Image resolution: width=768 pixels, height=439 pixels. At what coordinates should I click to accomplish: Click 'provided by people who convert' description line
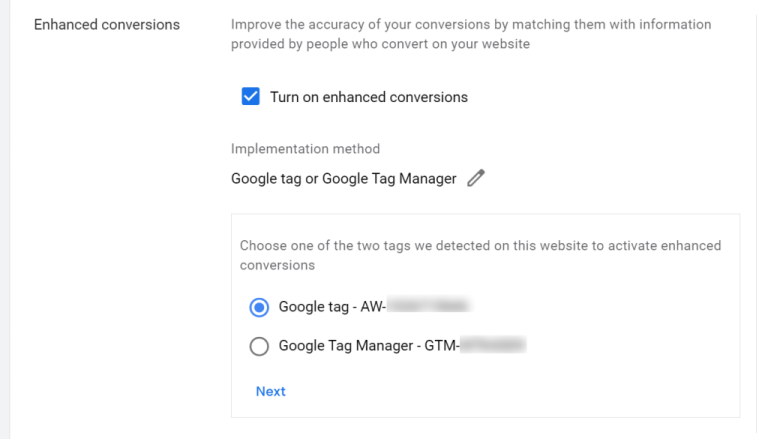click(380, 44)
